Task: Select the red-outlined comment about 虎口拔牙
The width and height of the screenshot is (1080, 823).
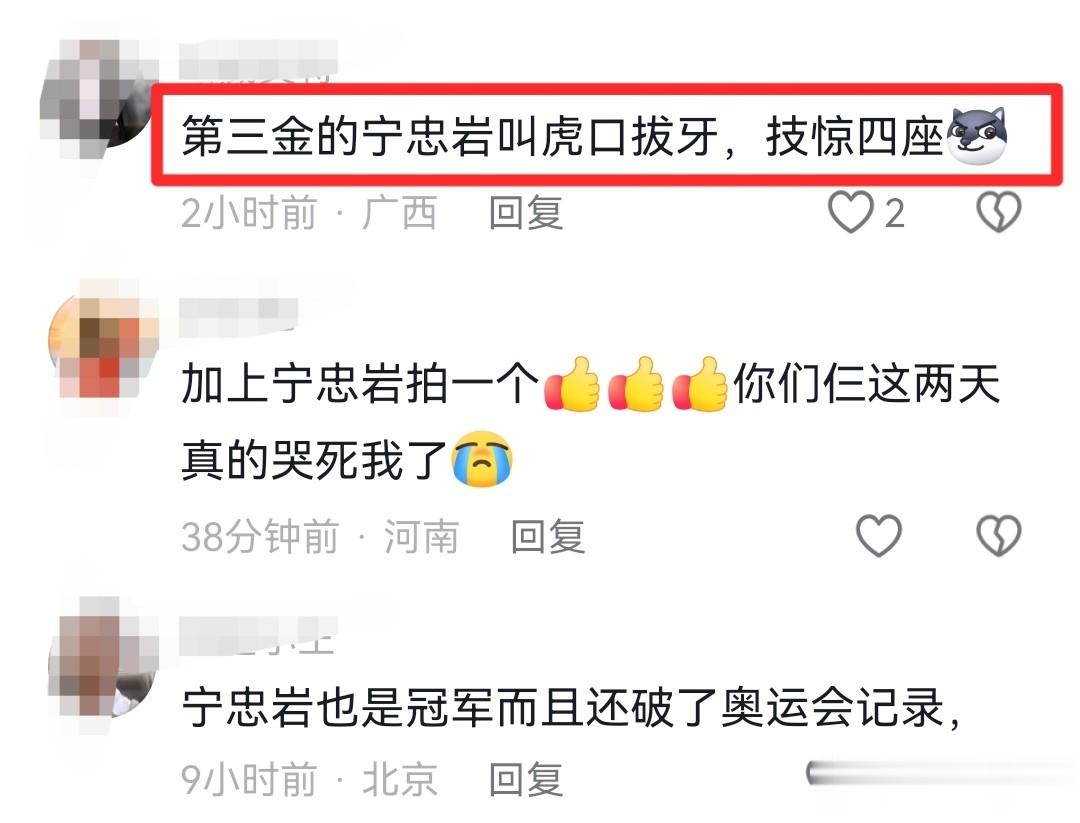Action: [606, 135]
